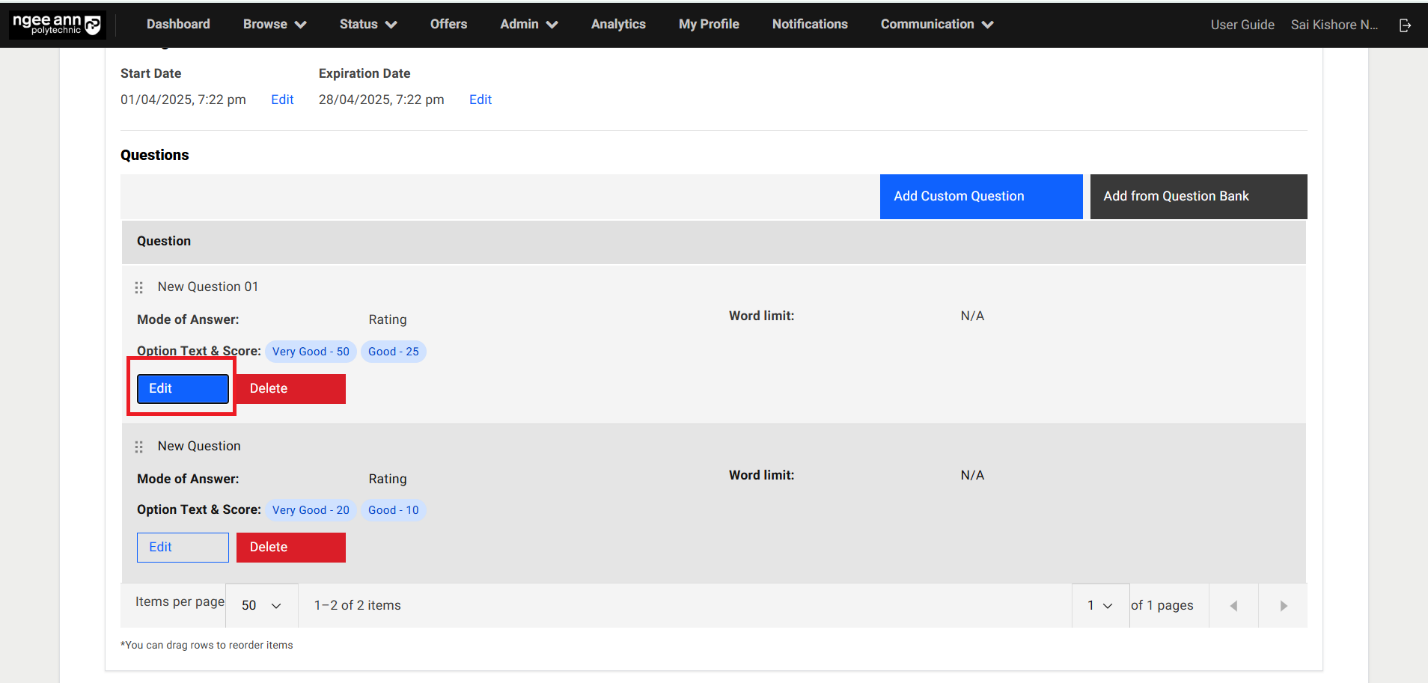Click Add from Question Bank button
Screen dimensions: 1428x683
(1197, 196)
